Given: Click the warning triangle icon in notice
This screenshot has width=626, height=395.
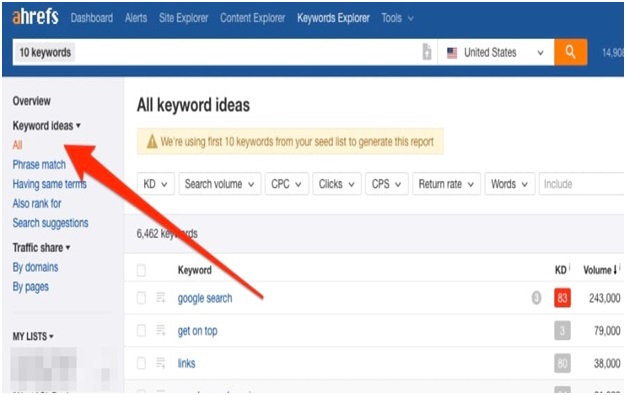Looking at the screenshot, I should coord(152,141).
